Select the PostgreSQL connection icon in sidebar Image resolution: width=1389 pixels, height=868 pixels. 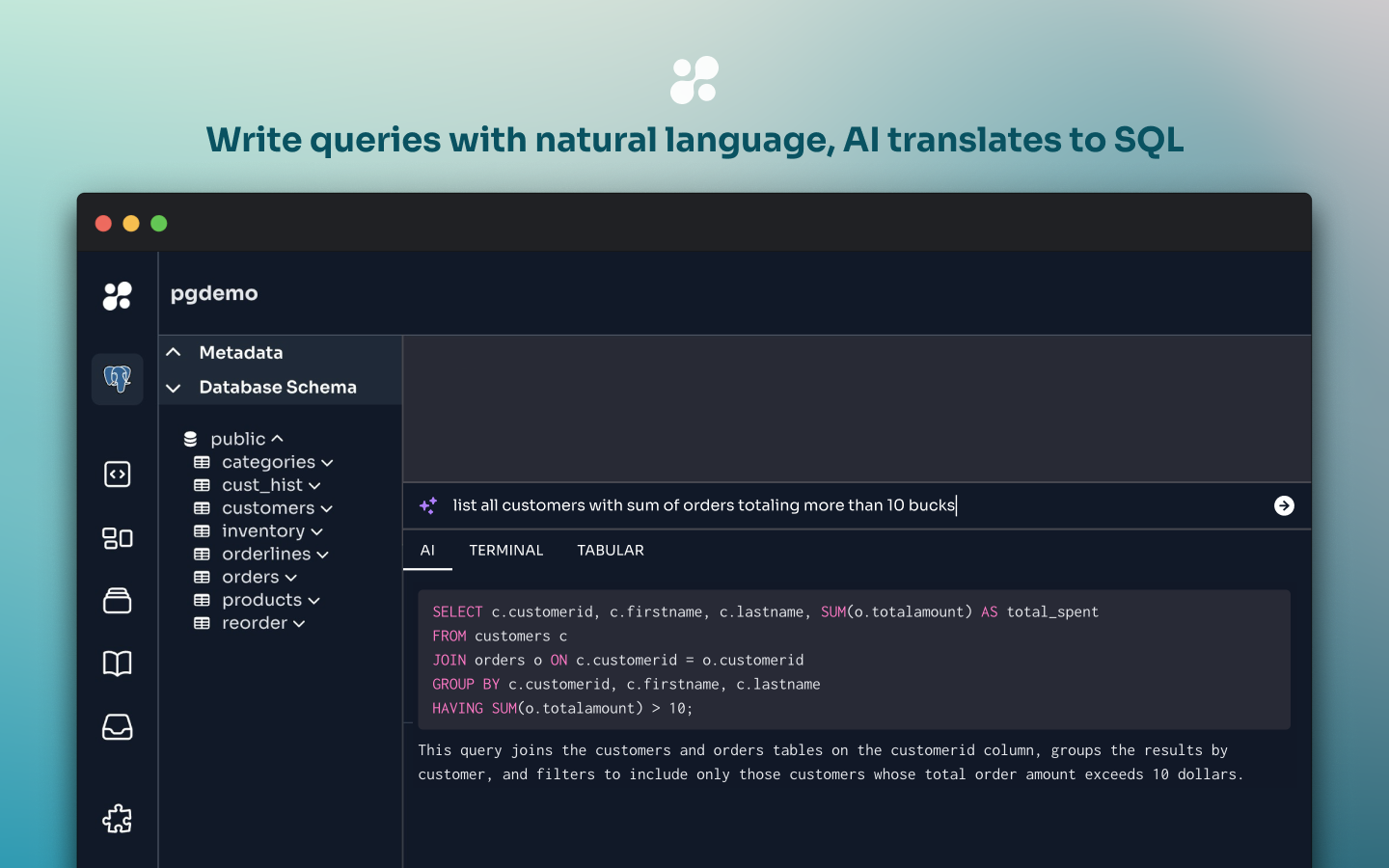[117, 378]
